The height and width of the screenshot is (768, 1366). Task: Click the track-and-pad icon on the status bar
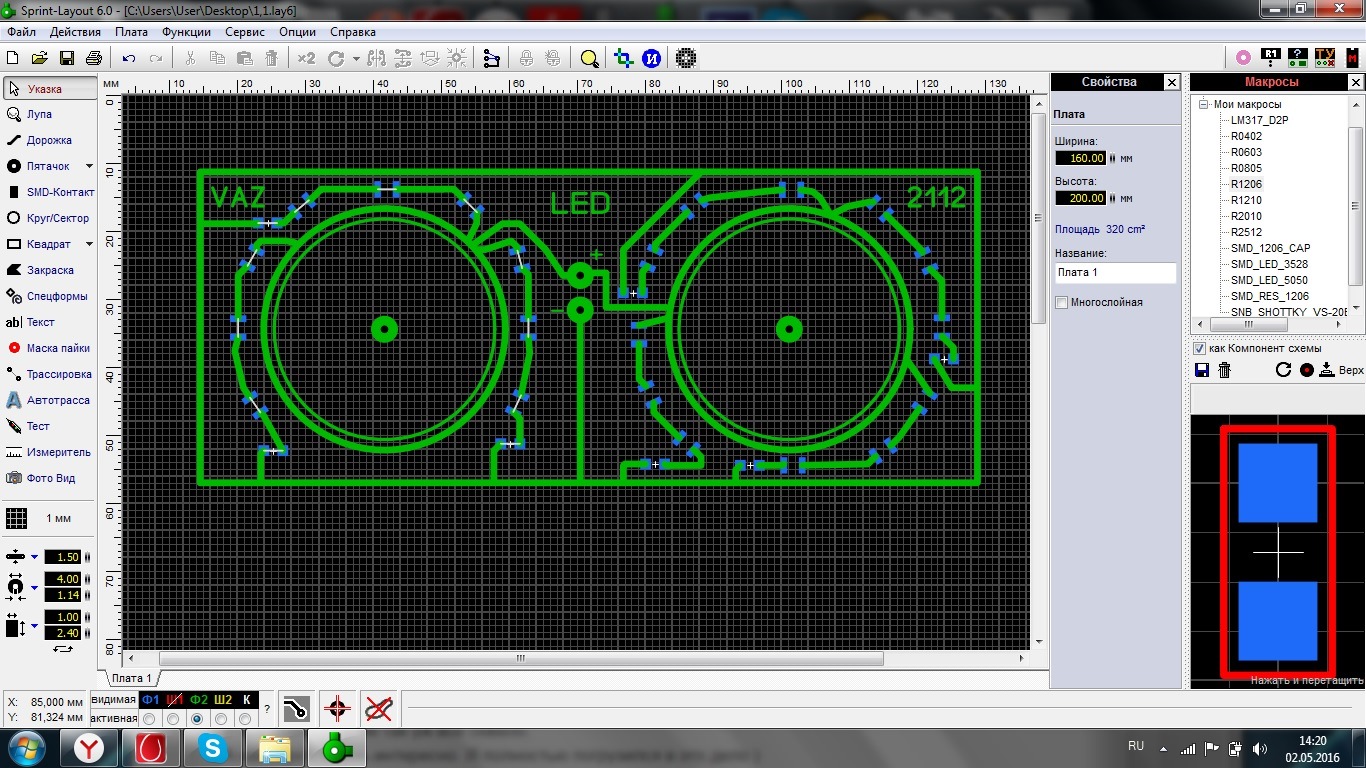pos(295,709)
